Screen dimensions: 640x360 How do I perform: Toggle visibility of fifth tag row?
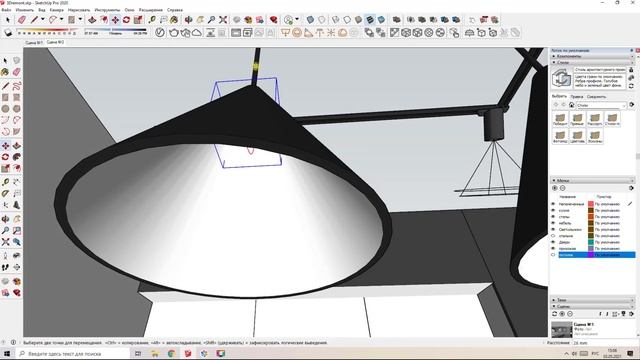[x=553, y=229]
